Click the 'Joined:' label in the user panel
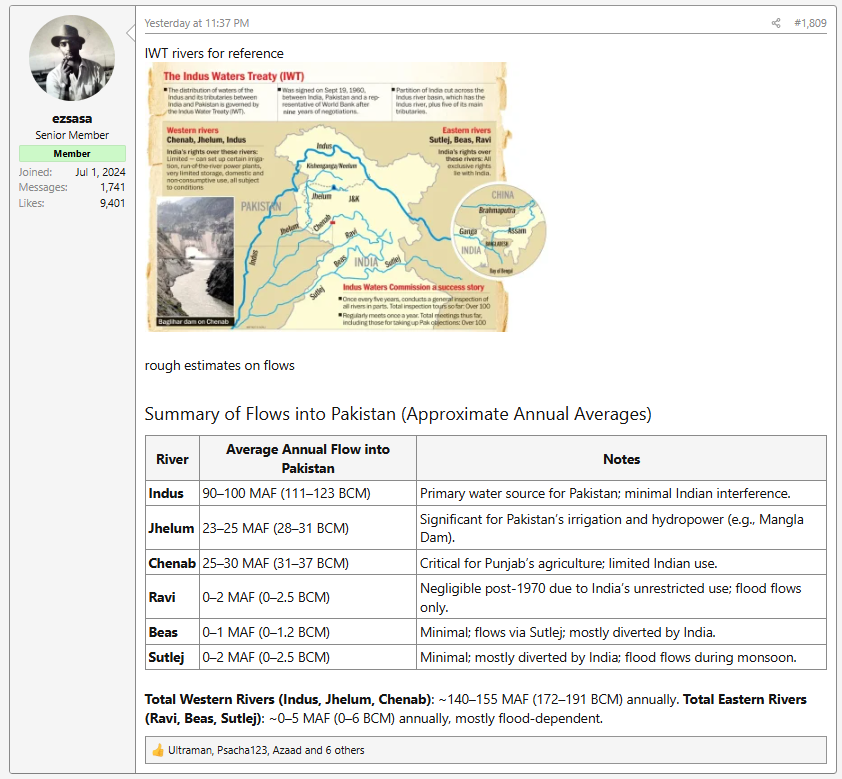Image resolution: width=842 pixels, height=779 pixels. point(35,172)
